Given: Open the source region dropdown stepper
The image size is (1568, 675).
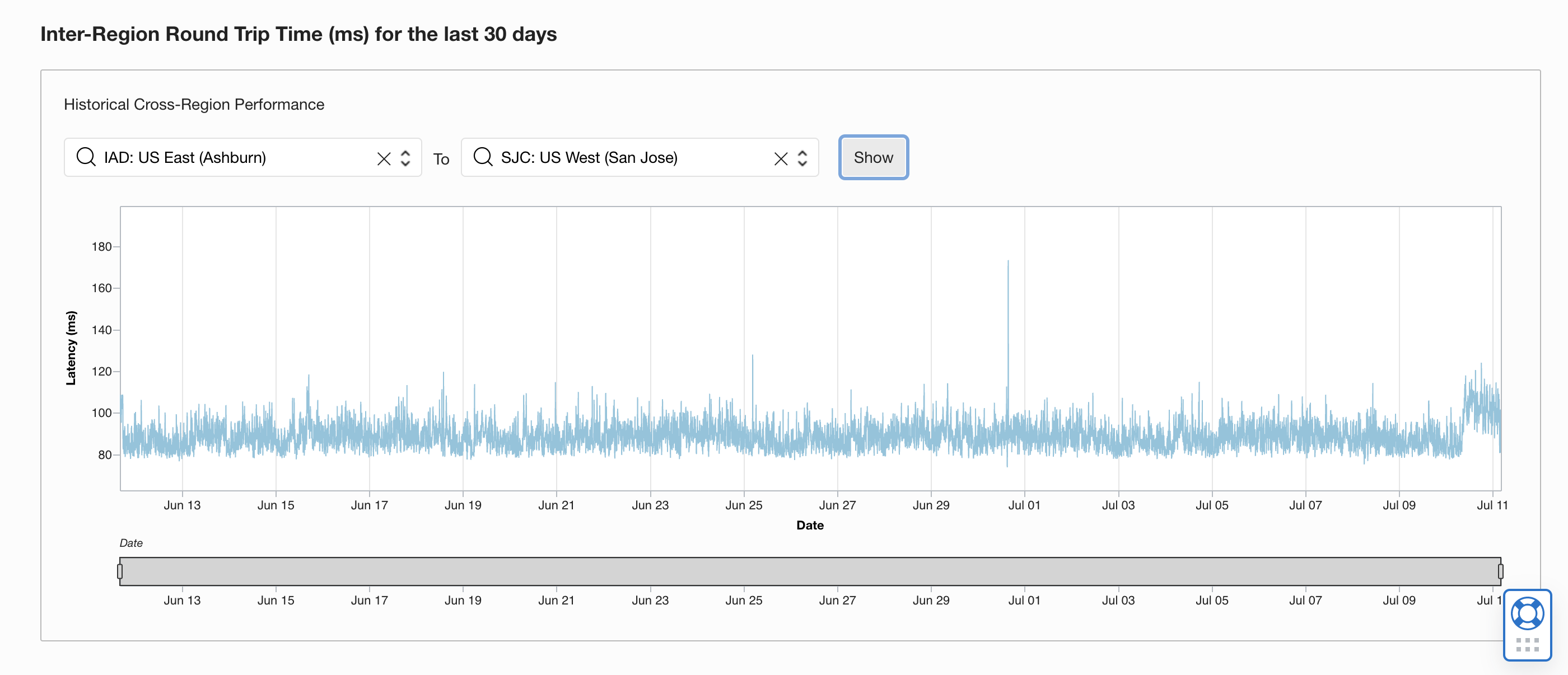Looking at the screenshot, I should coord(406,158).
